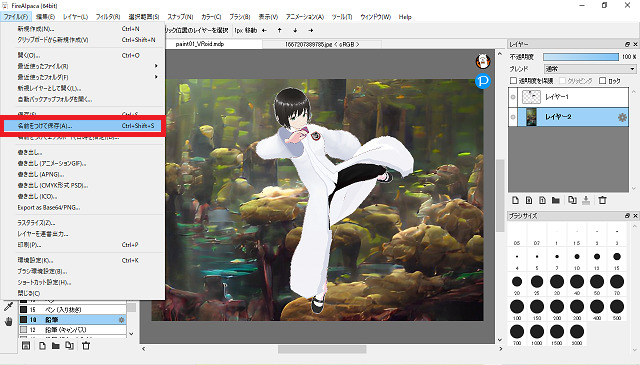
Task: Choose Export as Base64/PNG item
Action: [x=82, y=207]
